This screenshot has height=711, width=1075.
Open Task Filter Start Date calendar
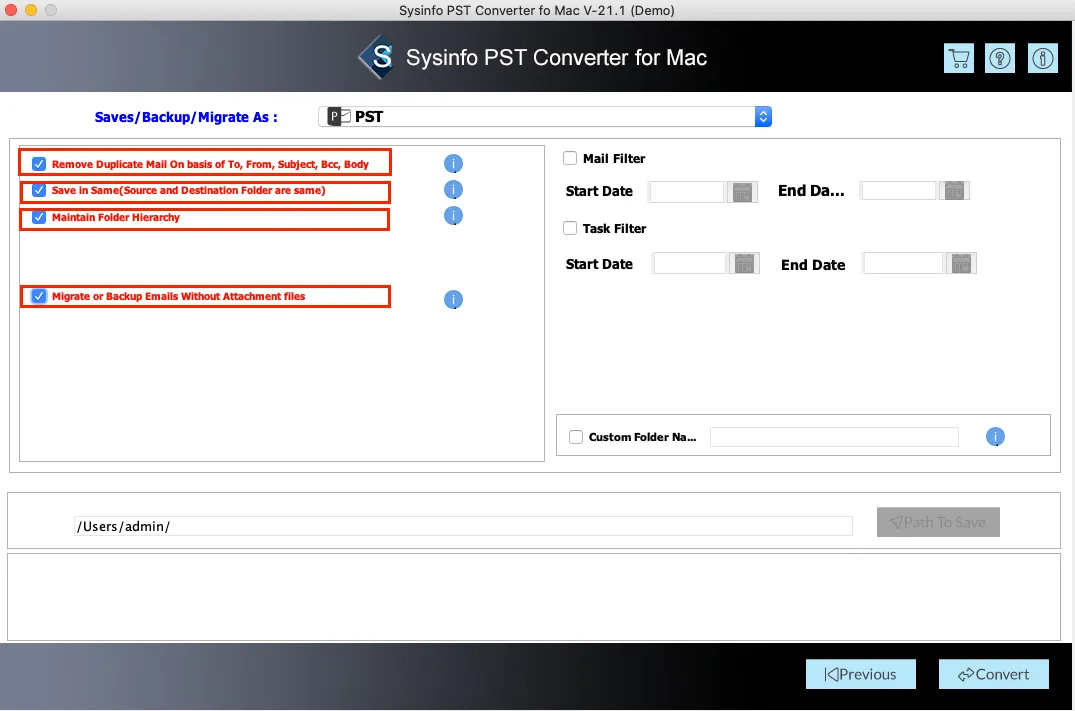coord(744,263)
